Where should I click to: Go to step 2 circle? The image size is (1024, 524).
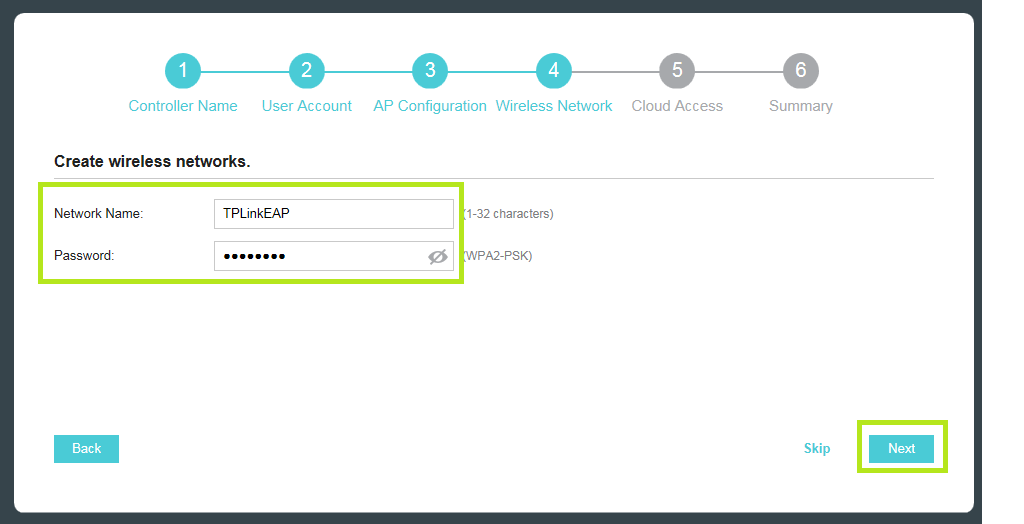tap(306, 71)
